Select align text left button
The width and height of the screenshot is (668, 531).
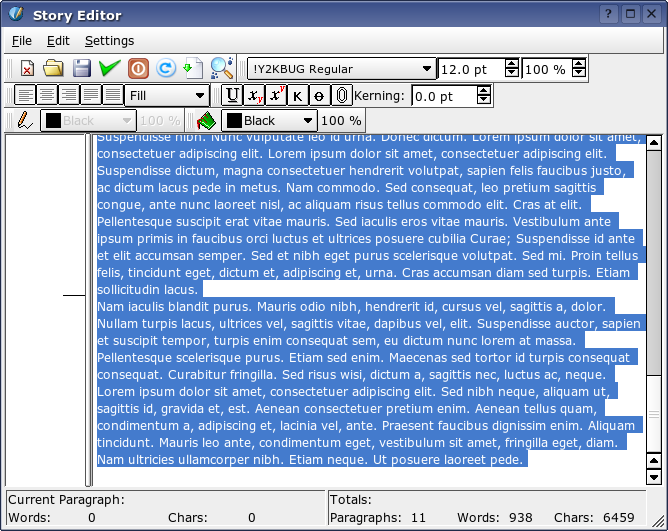click(x=25, y=95)
